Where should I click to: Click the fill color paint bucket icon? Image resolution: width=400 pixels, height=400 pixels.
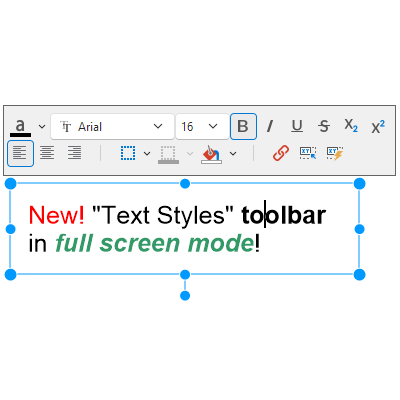[211, 154]
